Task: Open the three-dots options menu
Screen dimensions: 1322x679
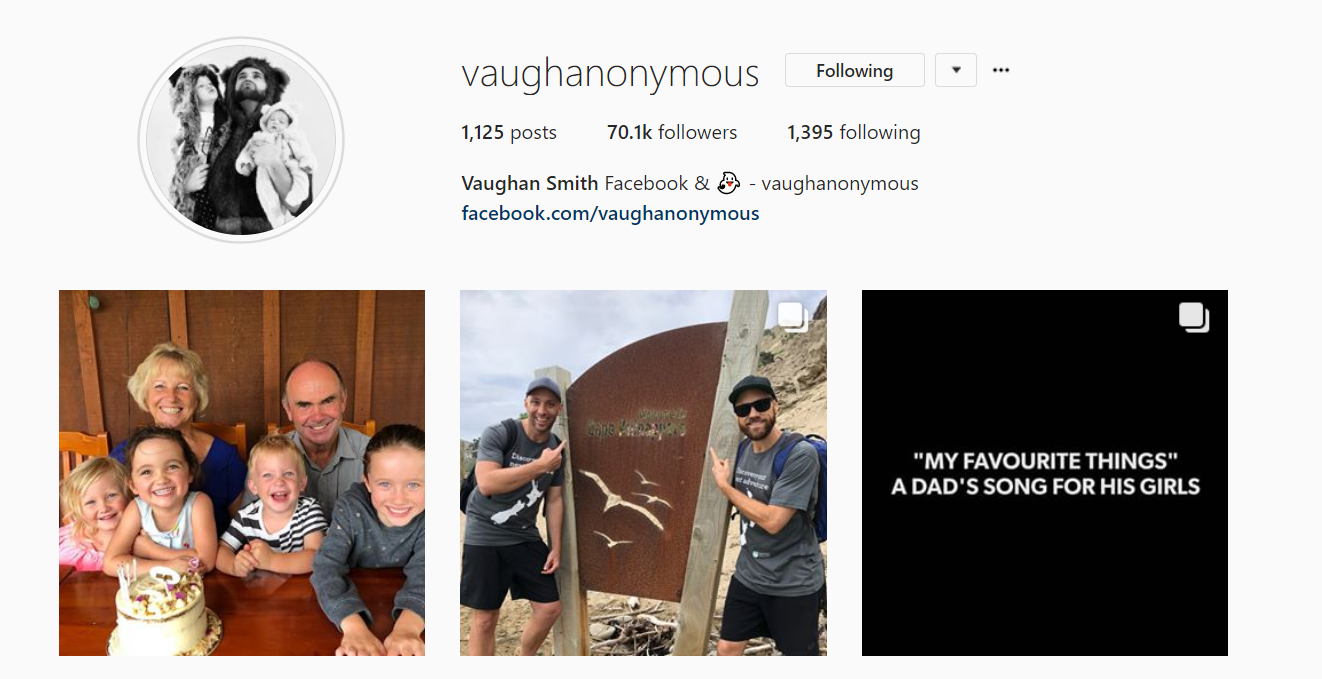Action: coord(1001,70)
